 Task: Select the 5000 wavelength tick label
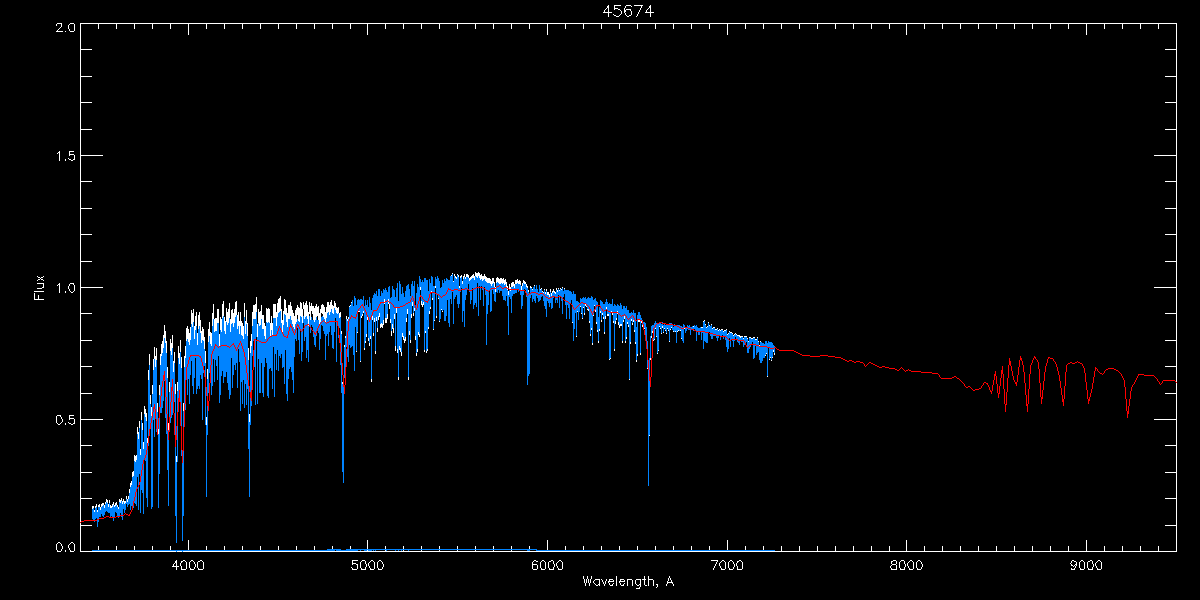pyautogui.click(x=368, y=564)
